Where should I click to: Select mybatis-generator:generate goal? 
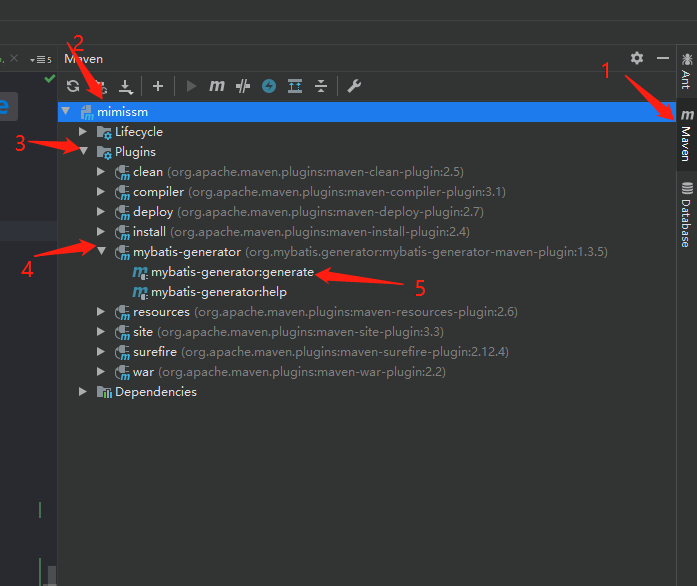click(232, 272)
